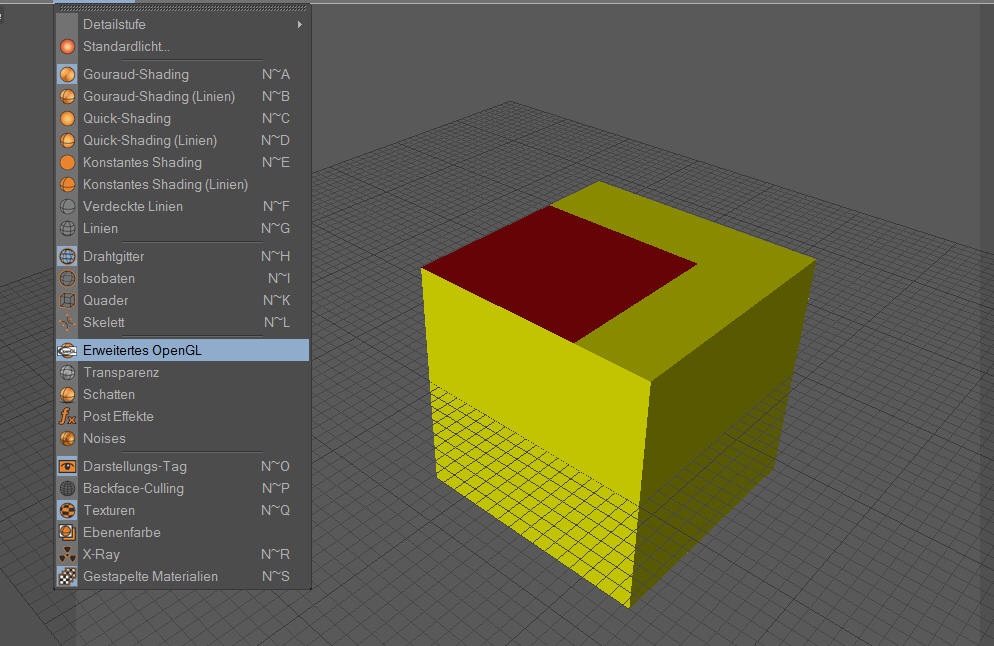This screenshot has height=646, width=994.
Task: Toggle Ebenenfarbe option
Action: coord(183,533)
